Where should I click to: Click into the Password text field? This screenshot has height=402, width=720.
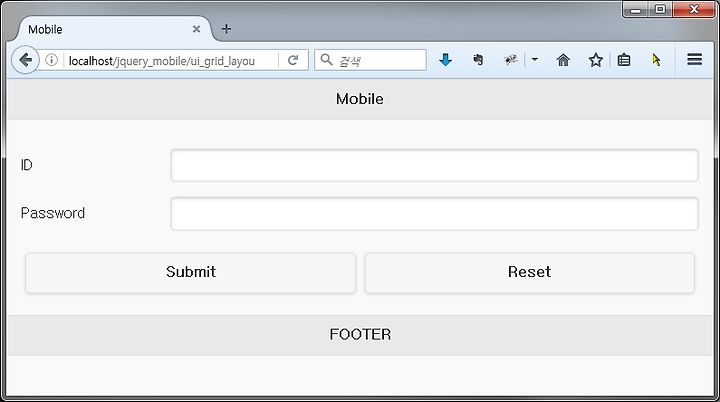(x=434, y=214)
